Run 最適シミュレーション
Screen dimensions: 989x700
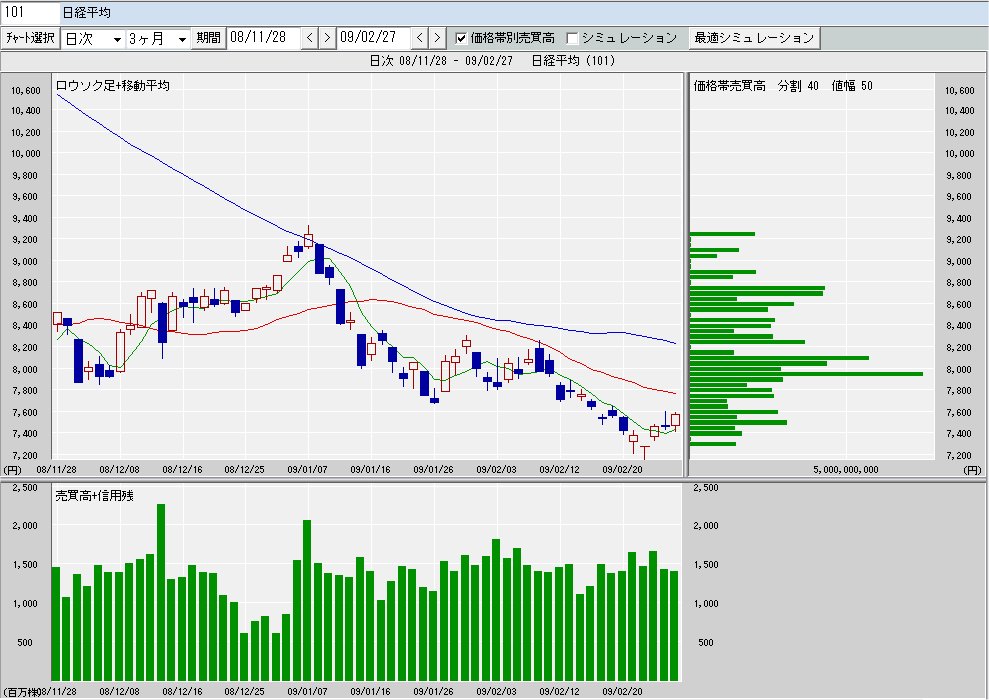pyautogui.click(x=754, y=38)
